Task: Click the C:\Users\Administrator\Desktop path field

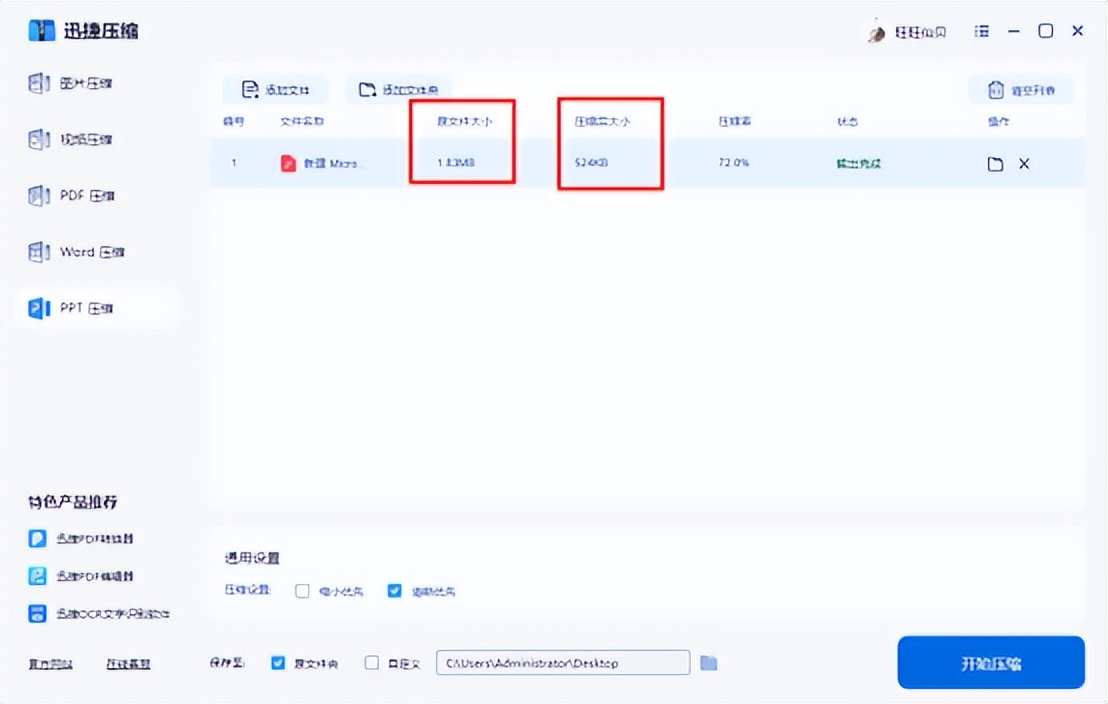Action: pyautogui.click(x=563, y=663)
